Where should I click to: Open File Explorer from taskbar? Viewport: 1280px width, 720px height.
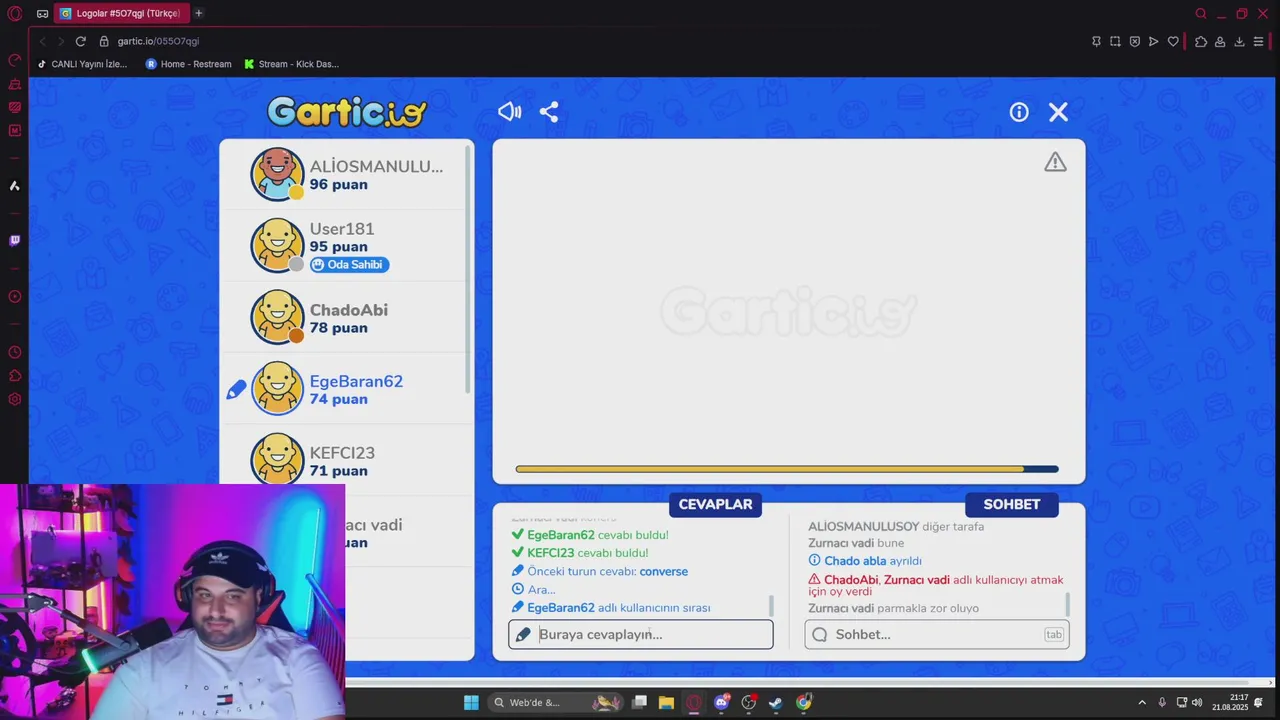pyautogui.click(x=666, y=702)
